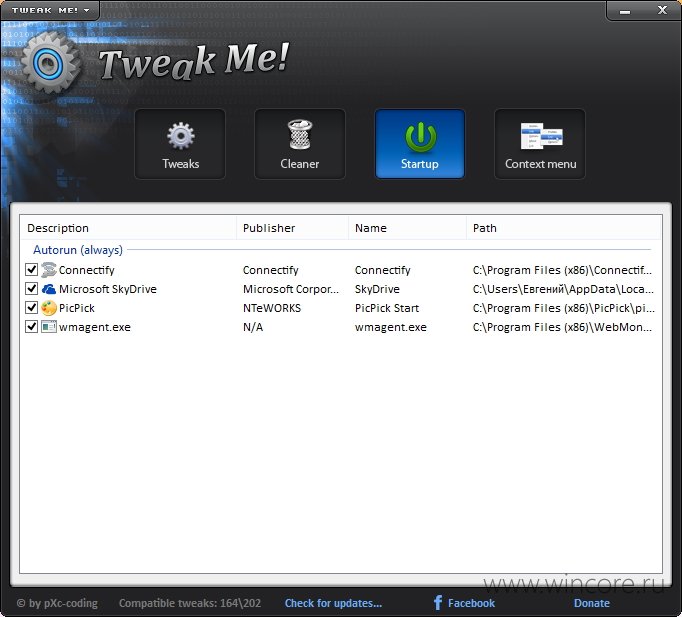Click the by pXc-coding credit text

click(x=57, y=603)
